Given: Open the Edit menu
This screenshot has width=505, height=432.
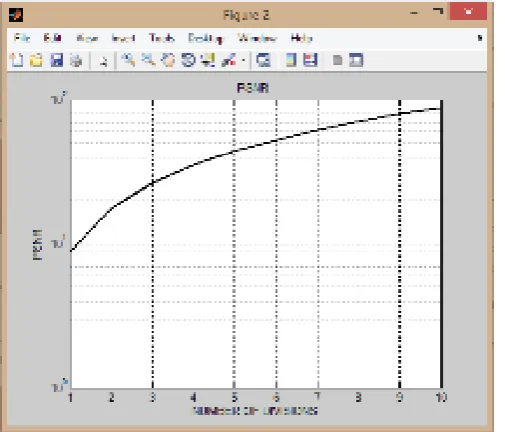Looking at the screenshot, I should click(x=52, y=38).
